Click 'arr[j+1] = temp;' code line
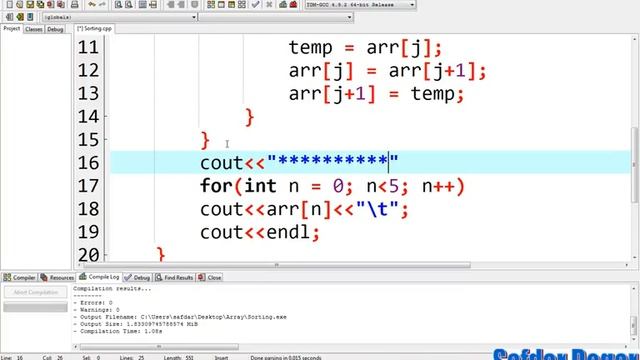640x360 pixels. coord(376,94)
